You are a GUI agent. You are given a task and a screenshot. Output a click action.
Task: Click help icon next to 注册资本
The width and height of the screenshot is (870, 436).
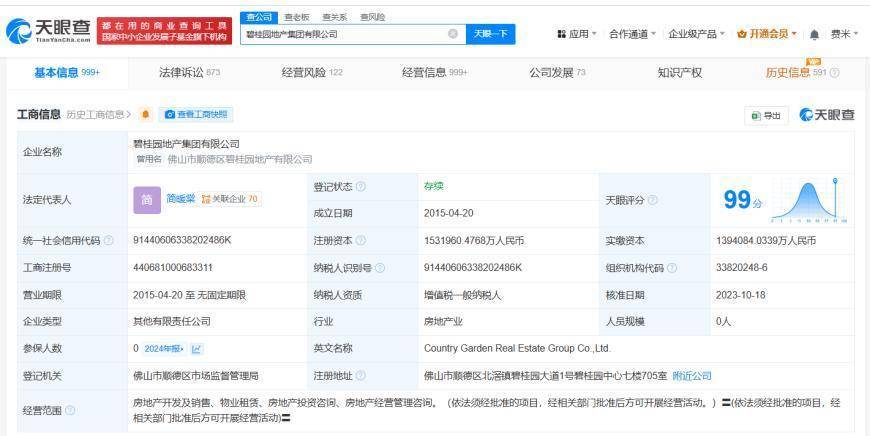[361, 241]
